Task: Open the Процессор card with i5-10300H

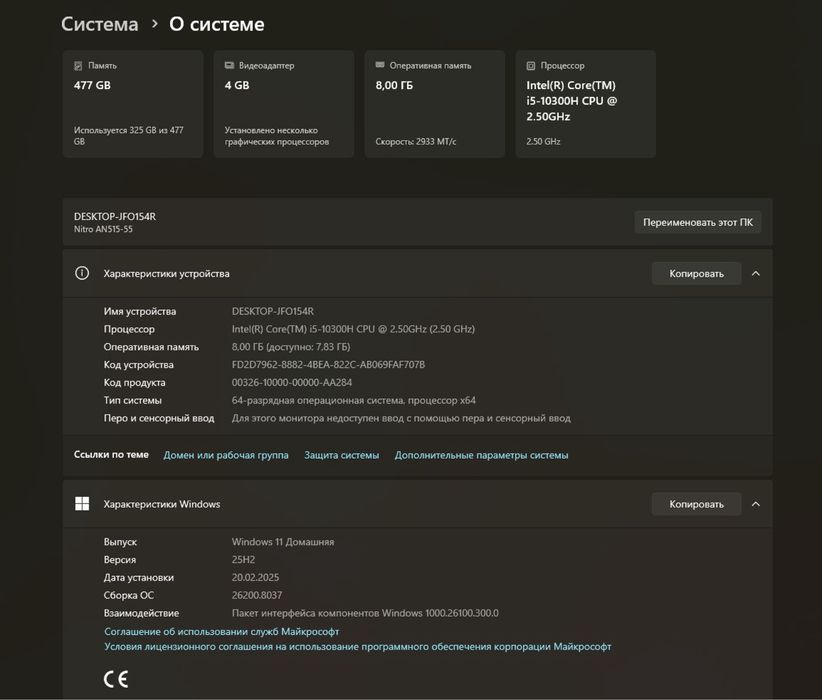Action: tap(586, 104)
